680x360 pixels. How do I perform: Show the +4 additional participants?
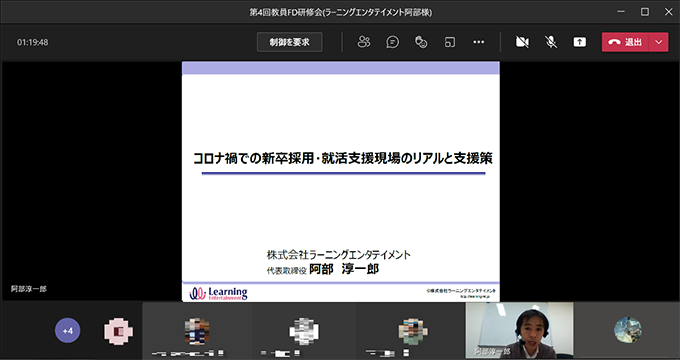(x=67, y=331)
